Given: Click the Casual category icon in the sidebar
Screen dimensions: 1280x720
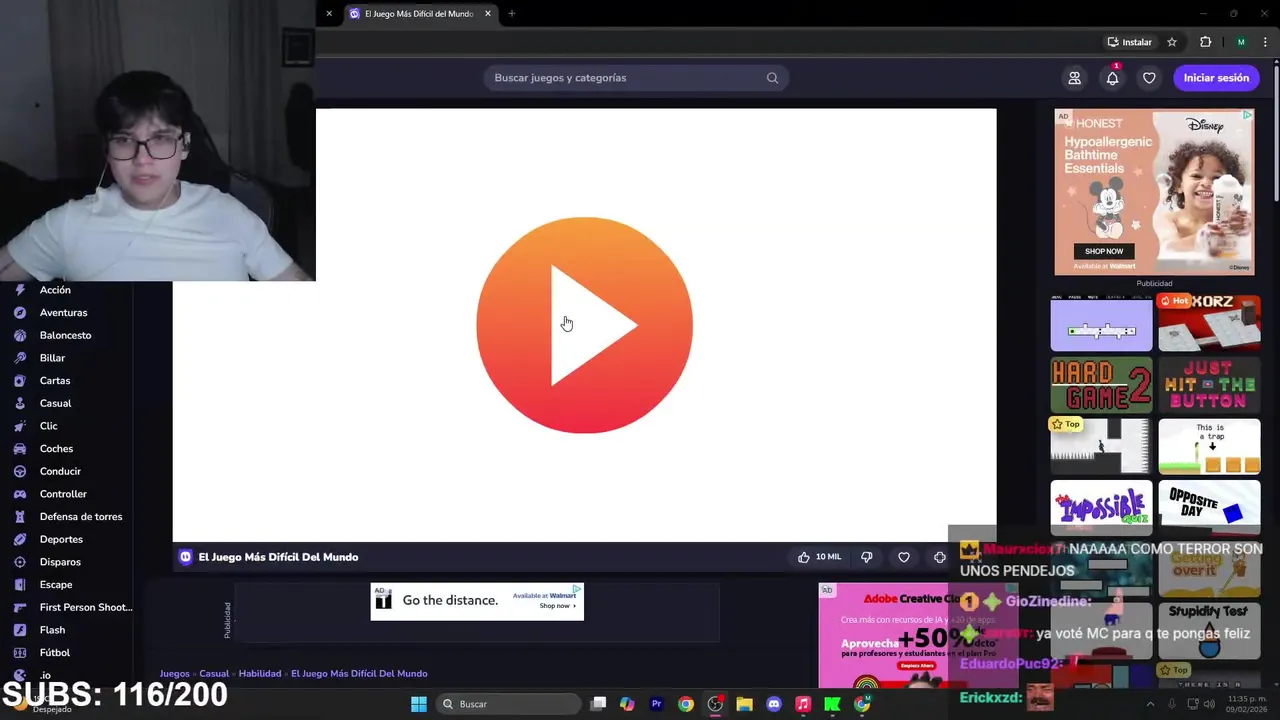Looking at the screenshot, I should [19, 403].
